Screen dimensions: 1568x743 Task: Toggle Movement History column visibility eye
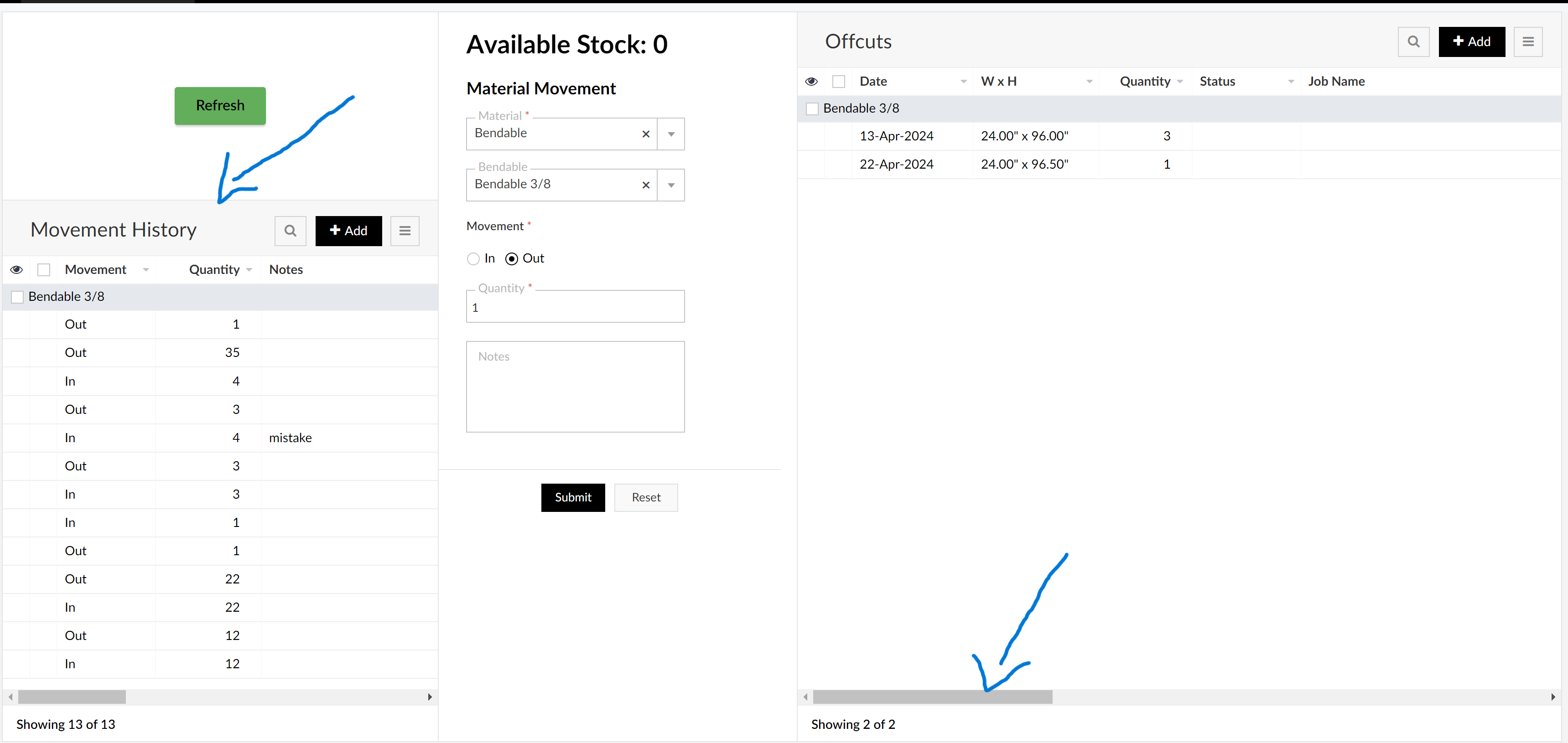point(16,269)
